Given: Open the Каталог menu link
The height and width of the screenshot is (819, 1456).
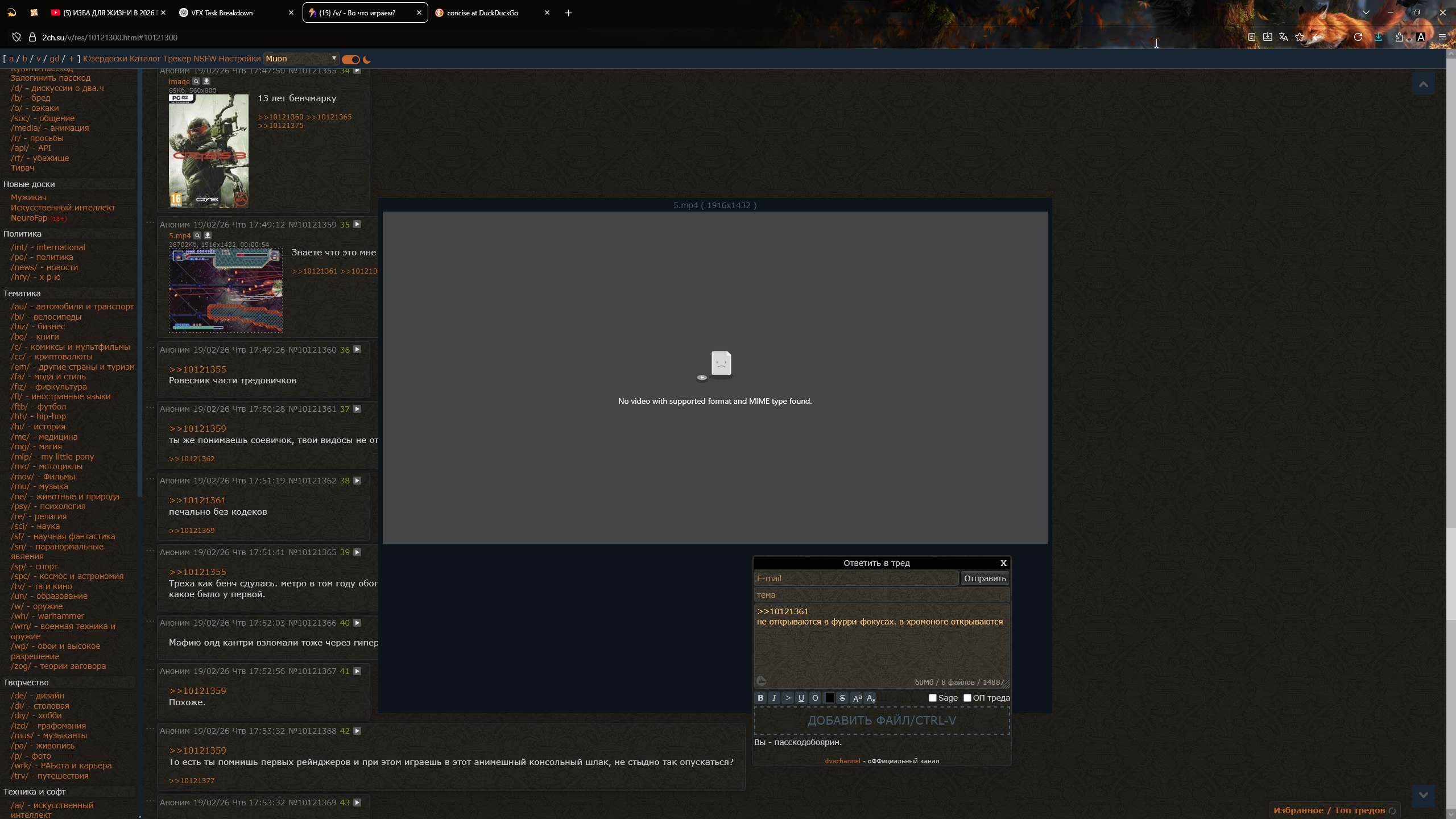Looking at the screenshot, I should point(145,59).
